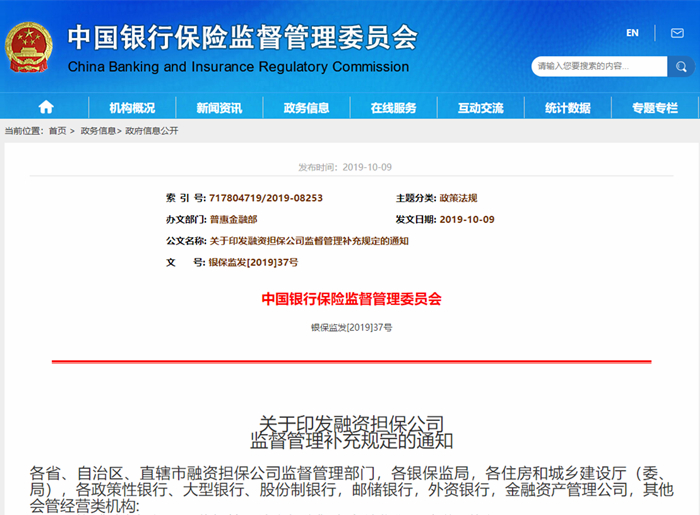
Task: Select the 政务信息 navigation item
Action: [306, 108]
